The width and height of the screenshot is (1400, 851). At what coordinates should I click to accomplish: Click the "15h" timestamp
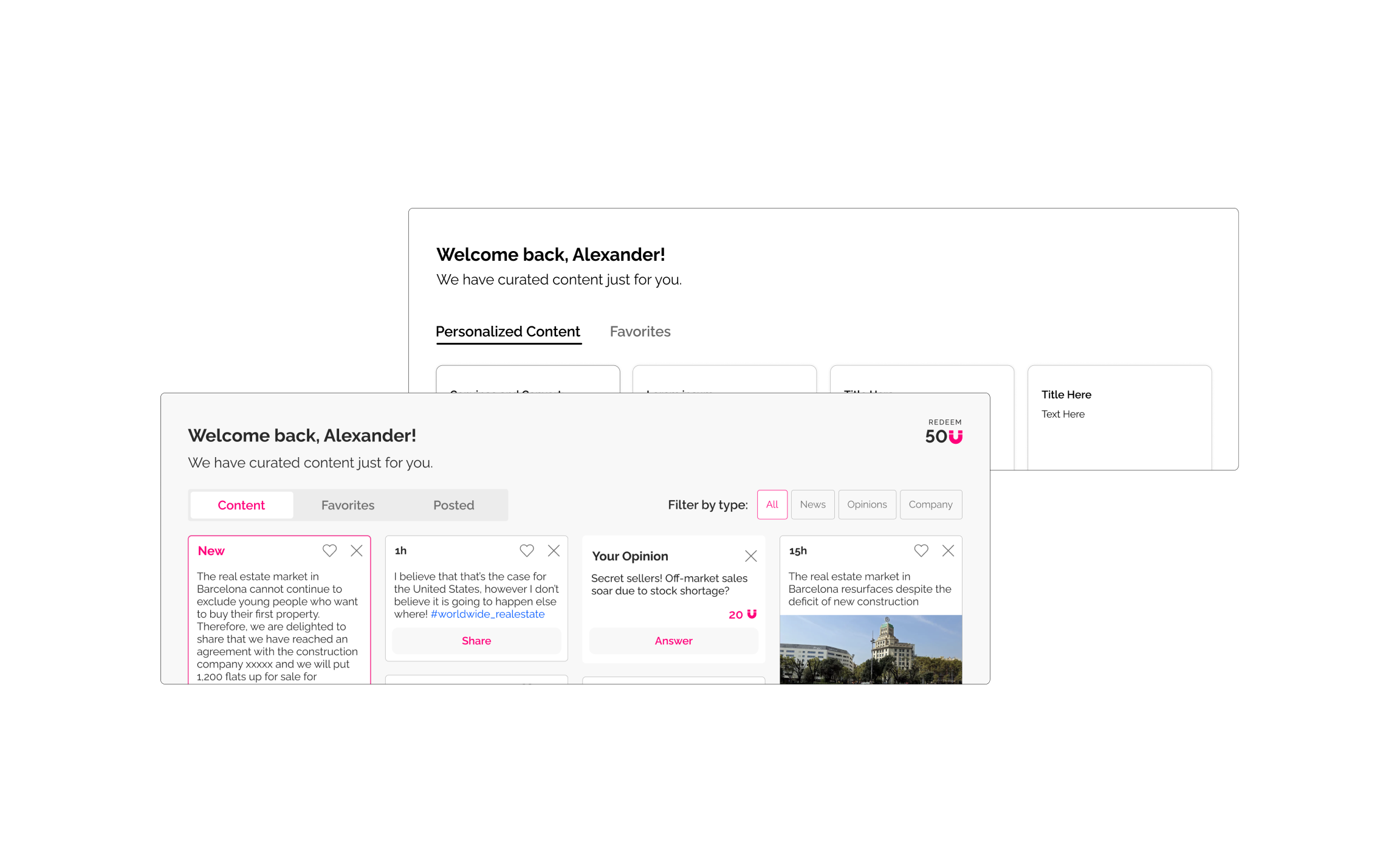(798, 551)
